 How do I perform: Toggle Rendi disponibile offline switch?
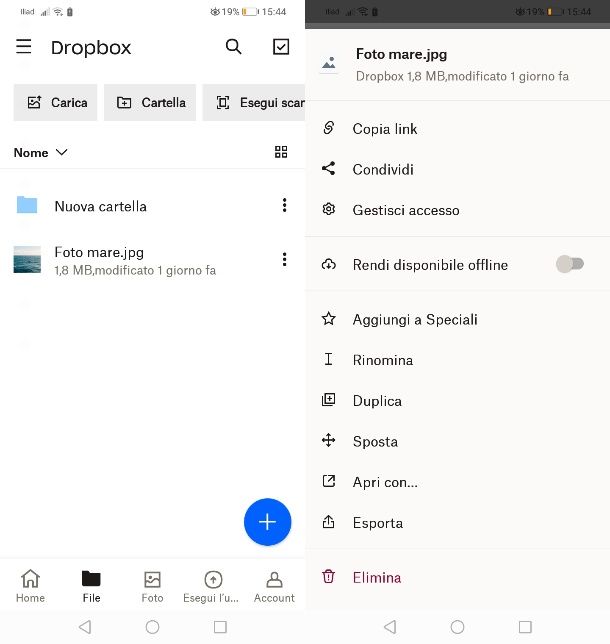[x=570, y=264]
